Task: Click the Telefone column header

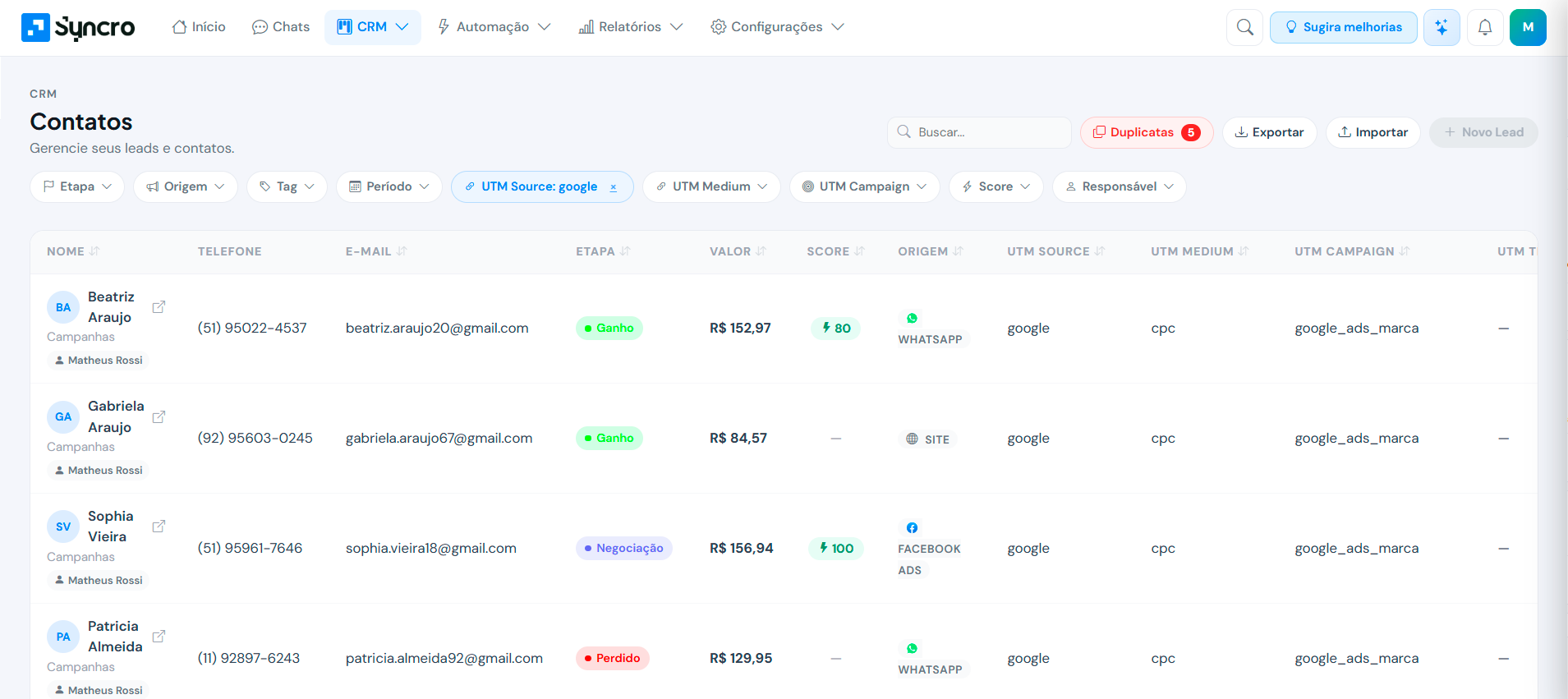Action: (x=229, y=251)
